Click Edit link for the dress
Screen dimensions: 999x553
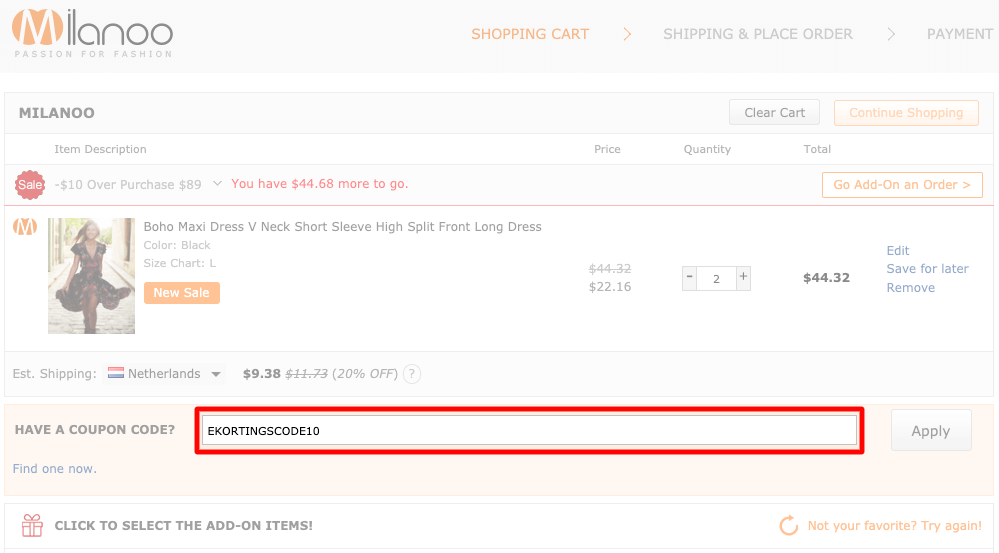(898, 250)
